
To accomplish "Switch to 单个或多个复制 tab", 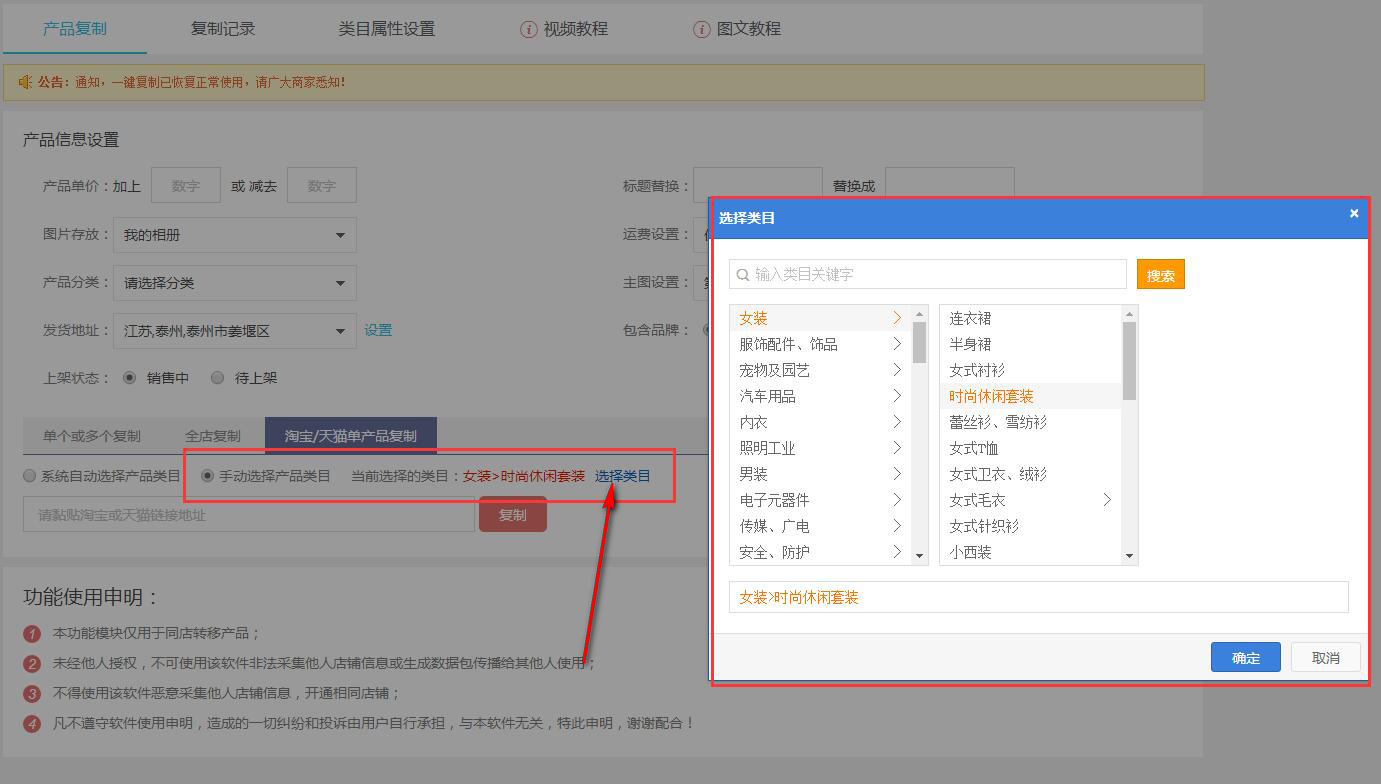I will click(92, 436).
